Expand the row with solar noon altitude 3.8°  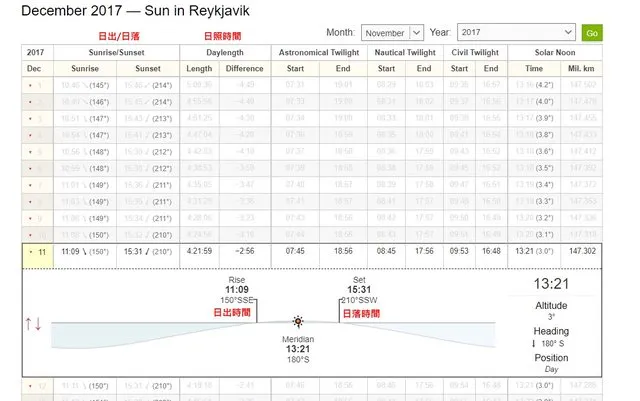point(30,135)
